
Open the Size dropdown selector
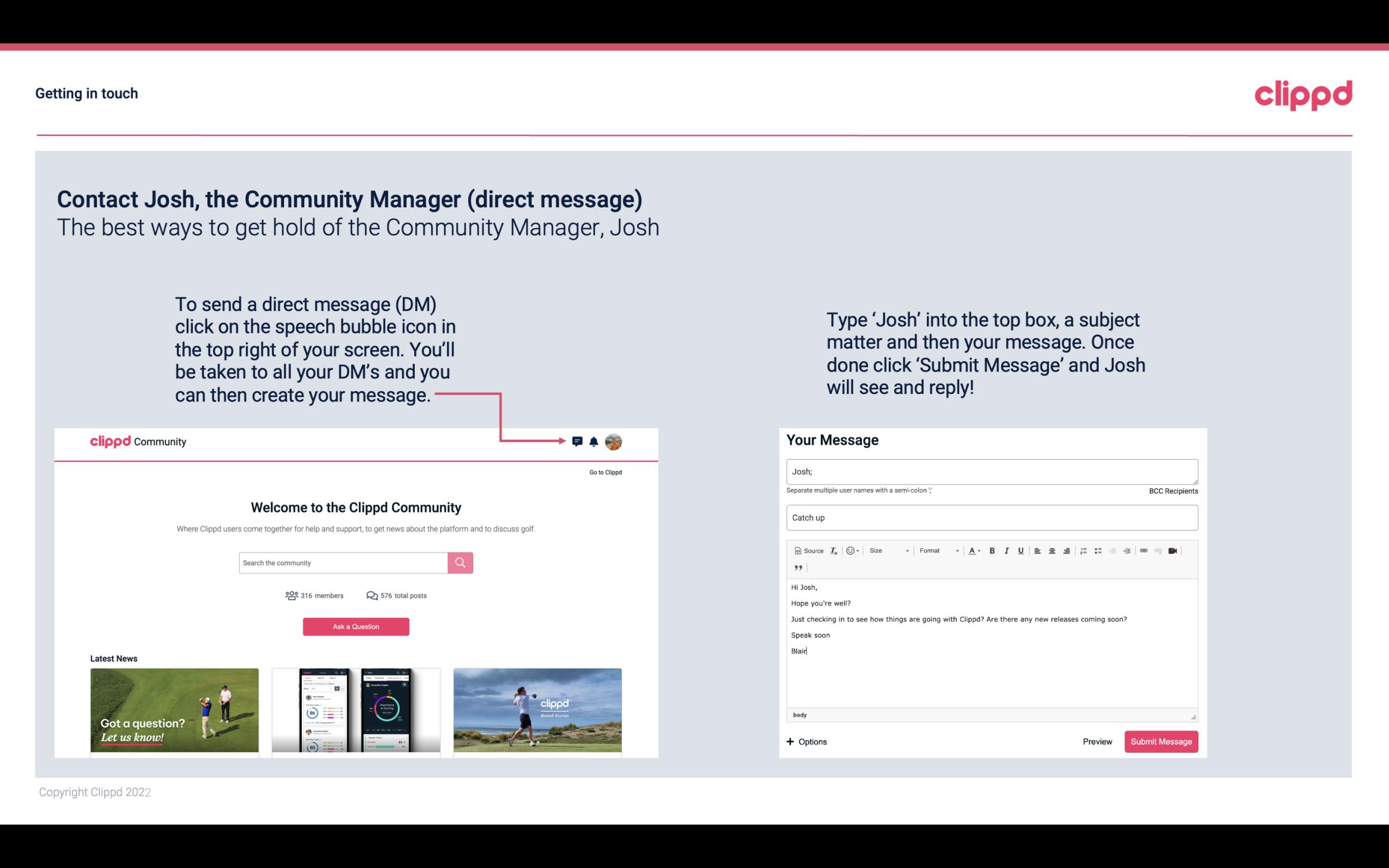[x=888, y=550]
